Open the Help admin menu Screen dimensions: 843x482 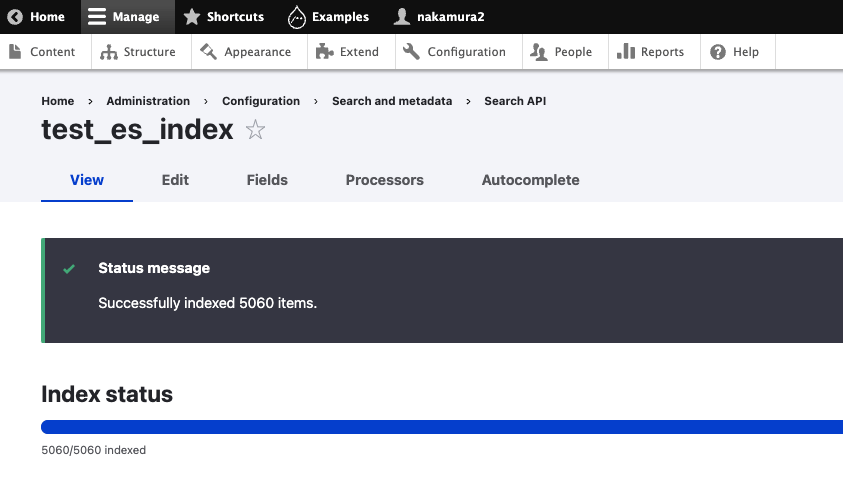point(738,52)
